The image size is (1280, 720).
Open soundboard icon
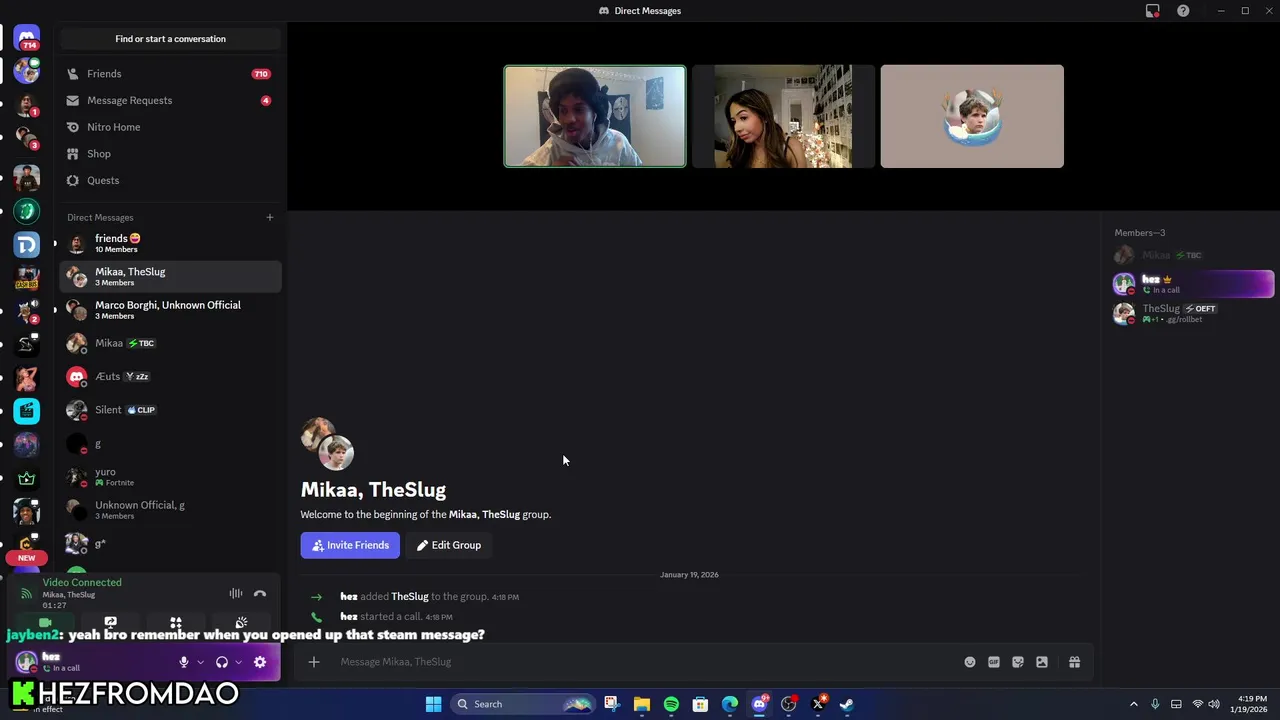point(241,623)
